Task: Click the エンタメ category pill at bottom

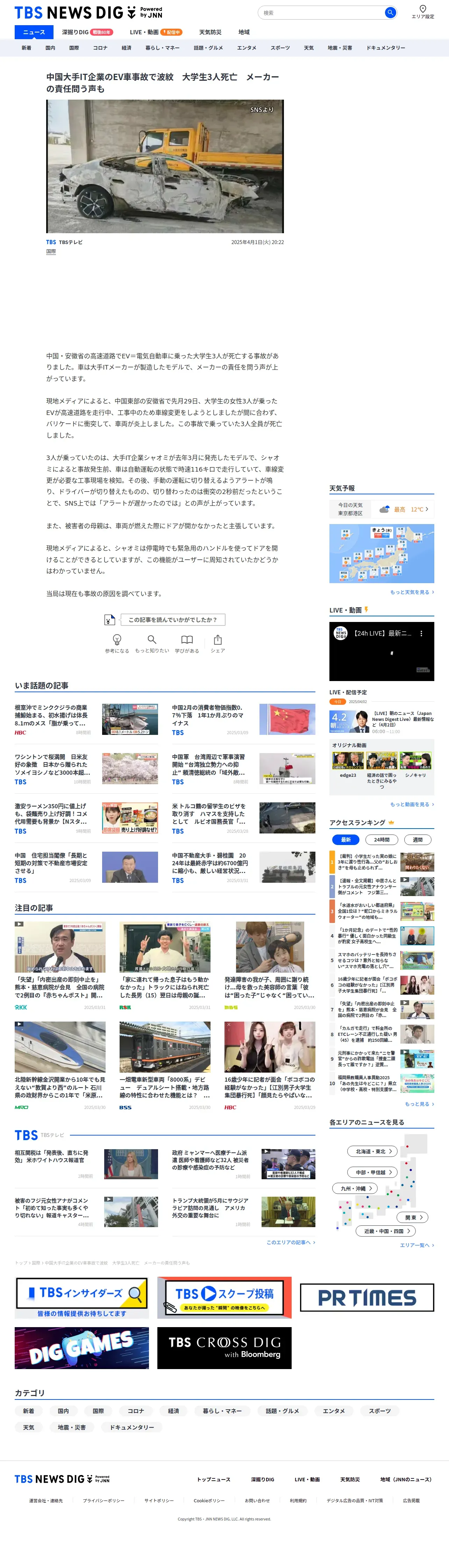Action: [334, 1411]
